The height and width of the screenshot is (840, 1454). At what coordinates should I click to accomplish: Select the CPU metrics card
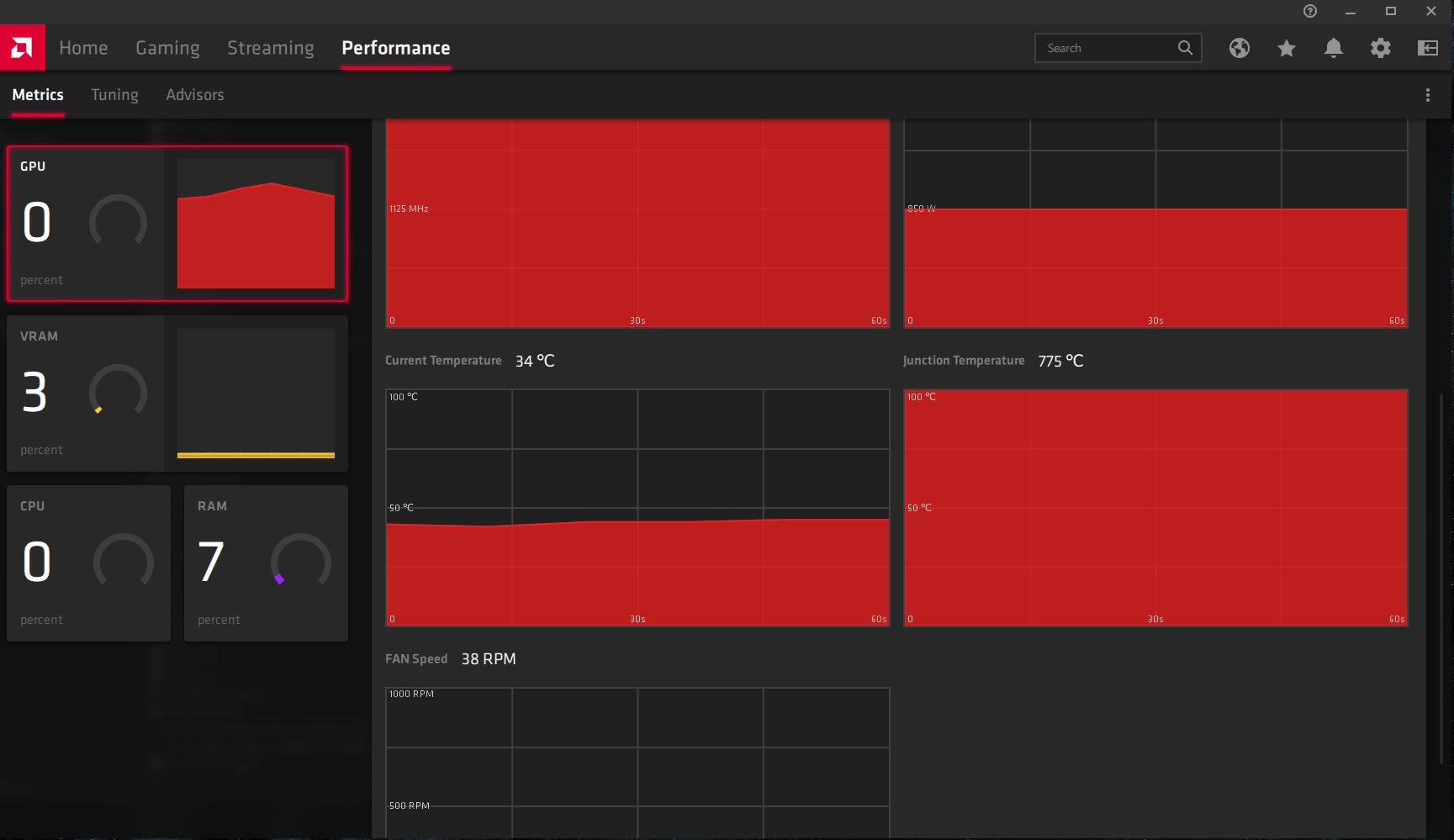[x=88, y=563]
